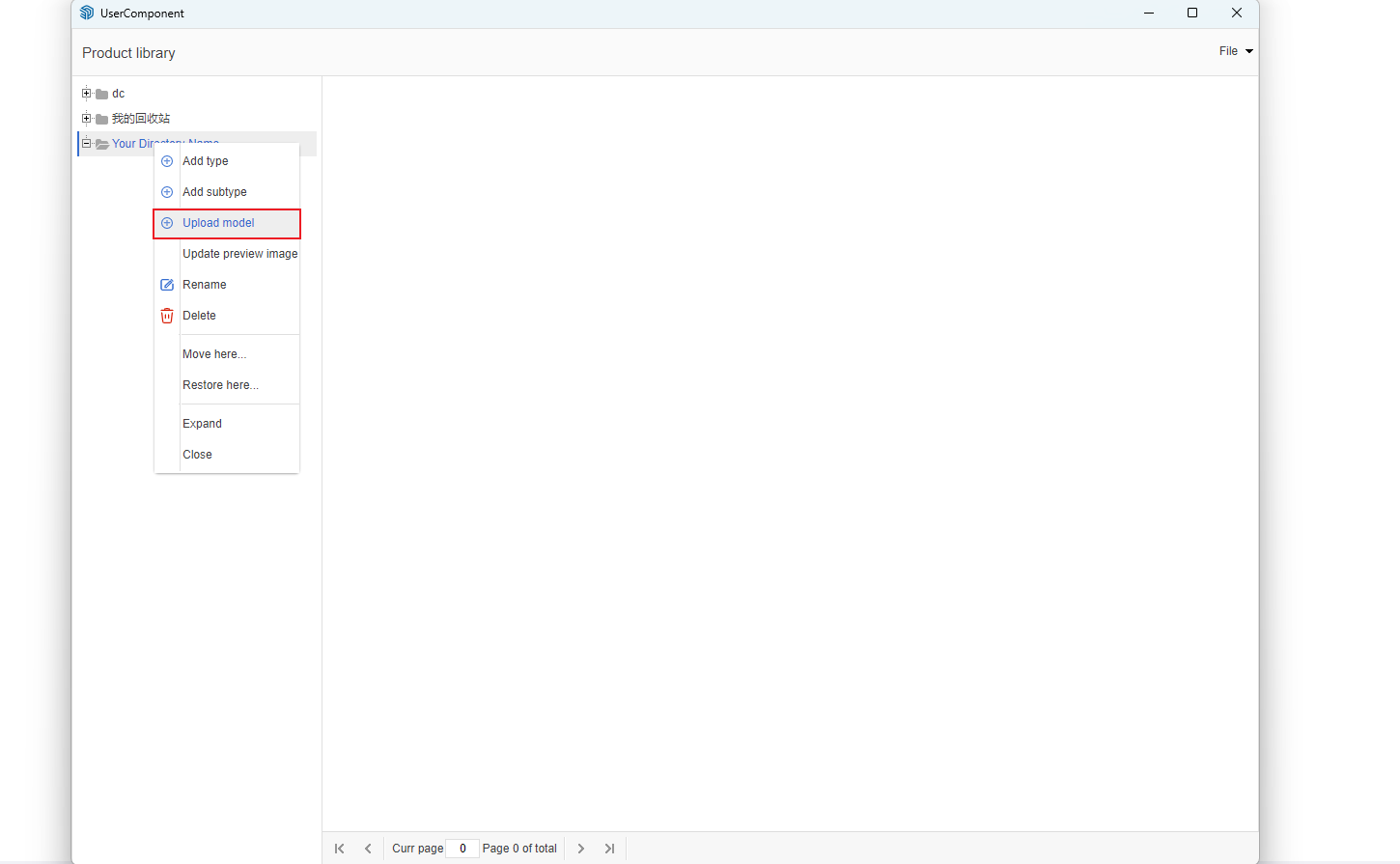1400x864 pixels.
Task: Go to the previous page
Action: [368, 849]
